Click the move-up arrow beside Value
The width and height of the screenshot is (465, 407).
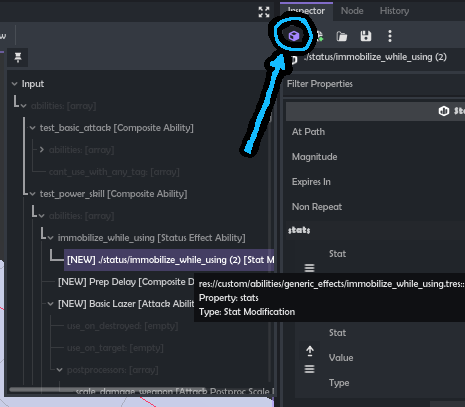tap(310, 351)
